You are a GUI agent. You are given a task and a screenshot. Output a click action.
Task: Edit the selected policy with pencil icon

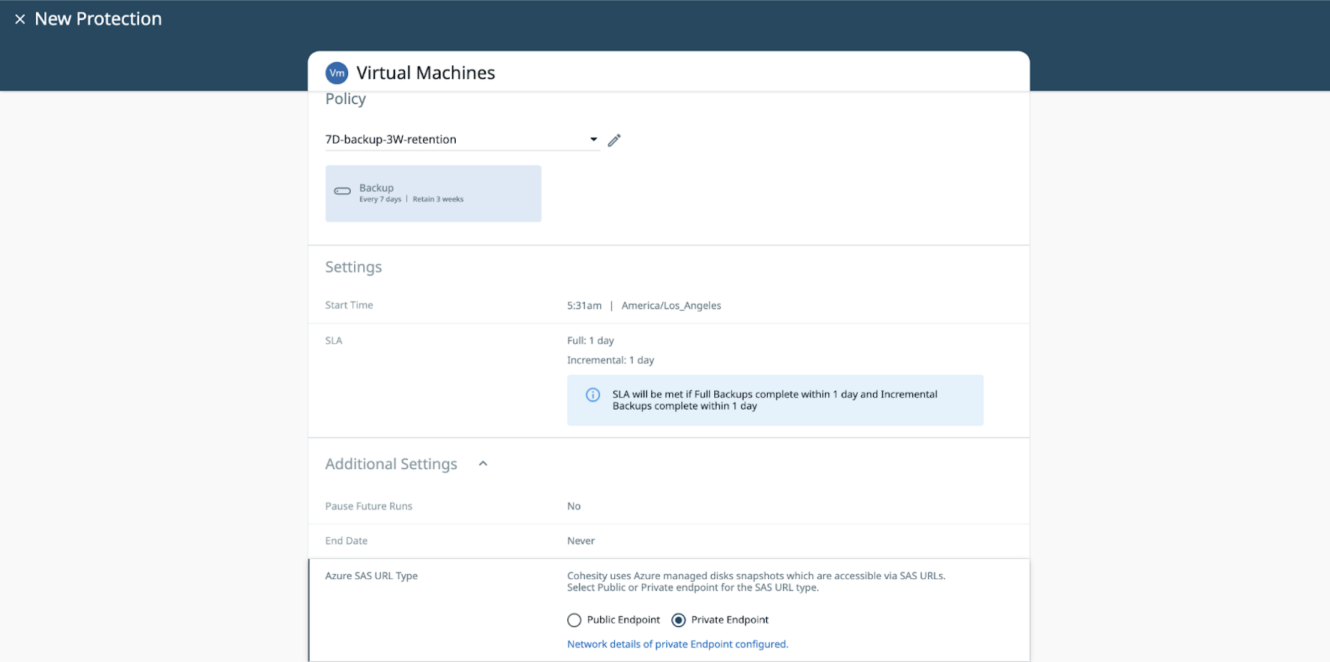point(614,140)
